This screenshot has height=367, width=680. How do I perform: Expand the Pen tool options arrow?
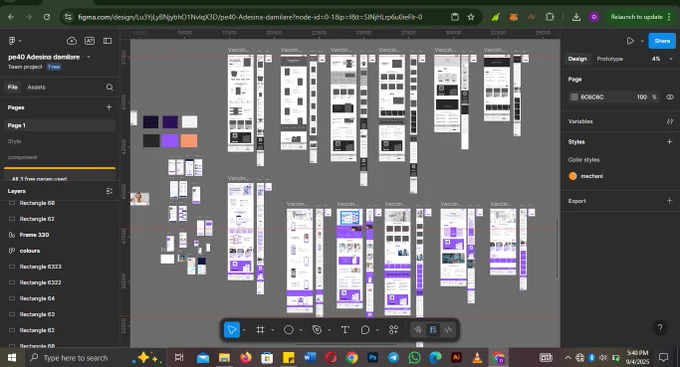[x=329, y=330]
